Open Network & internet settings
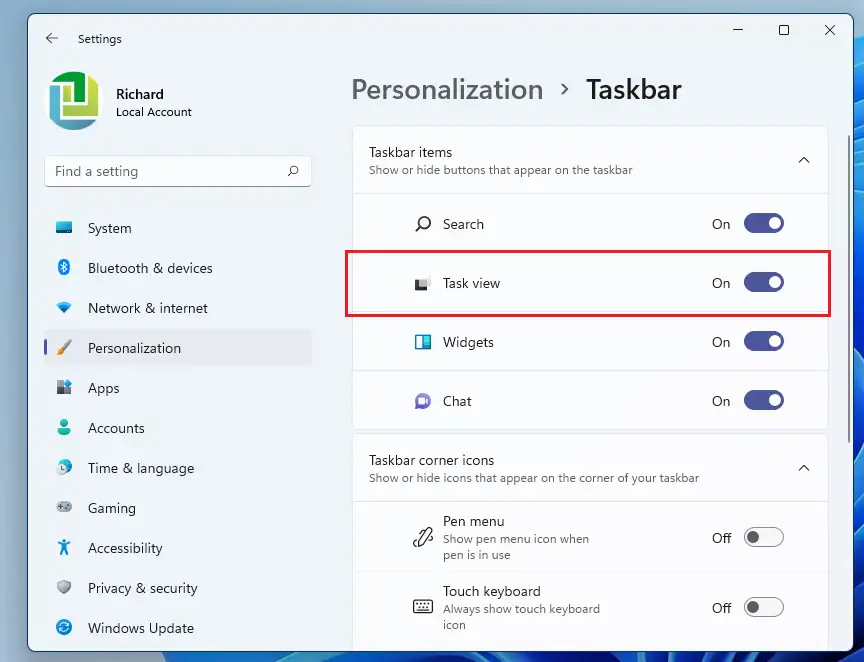The width and height of the screenshot is (864, 662). (x=178, y=308)
